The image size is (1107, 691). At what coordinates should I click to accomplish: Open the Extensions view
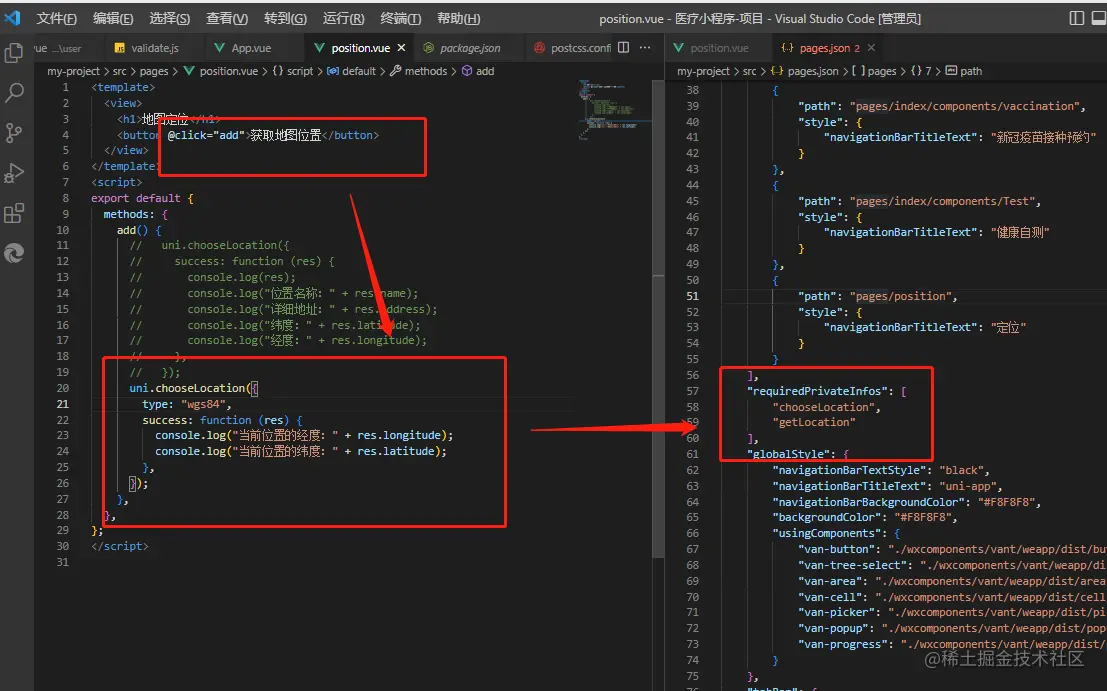pyautogui.click(x=15, y=213)
